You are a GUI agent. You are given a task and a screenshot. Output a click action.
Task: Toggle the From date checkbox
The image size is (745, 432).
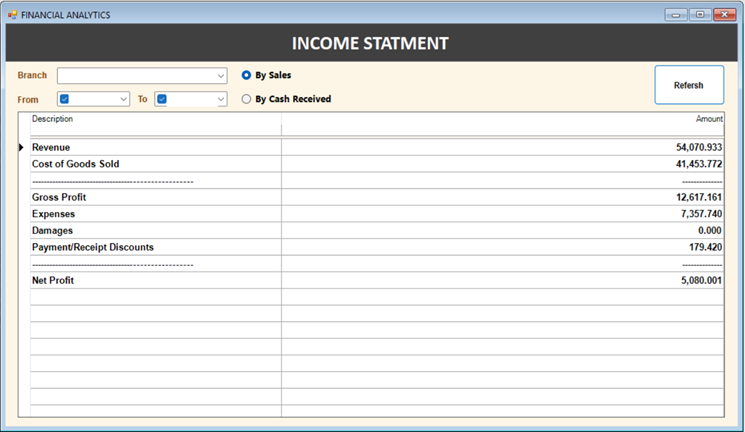pyautogui.click(x=65, y=99)
